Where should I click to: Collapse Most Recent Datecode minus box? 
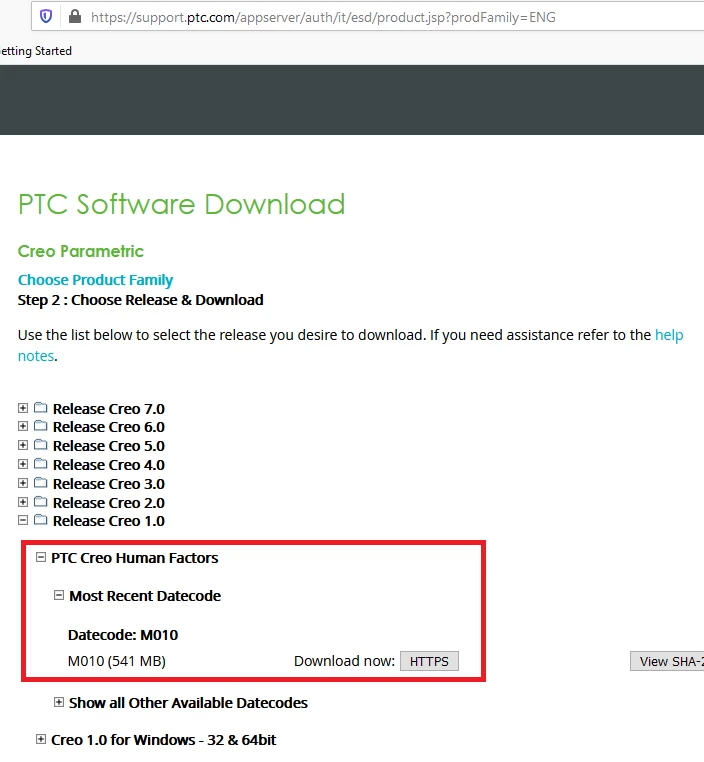click(59, 595)
